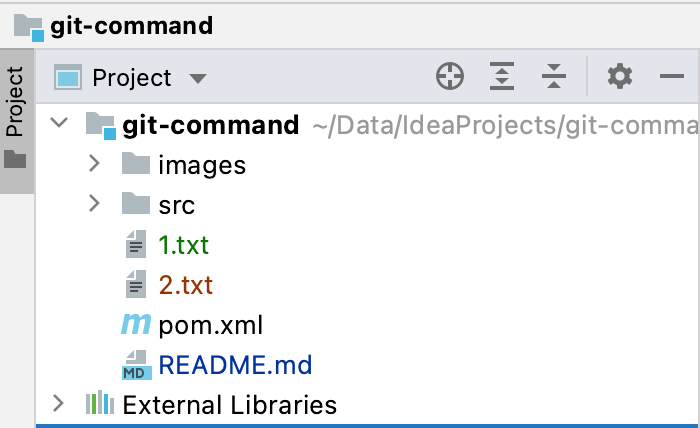
Task: Select the 2.txt file
Action: (x=185, y=285)
